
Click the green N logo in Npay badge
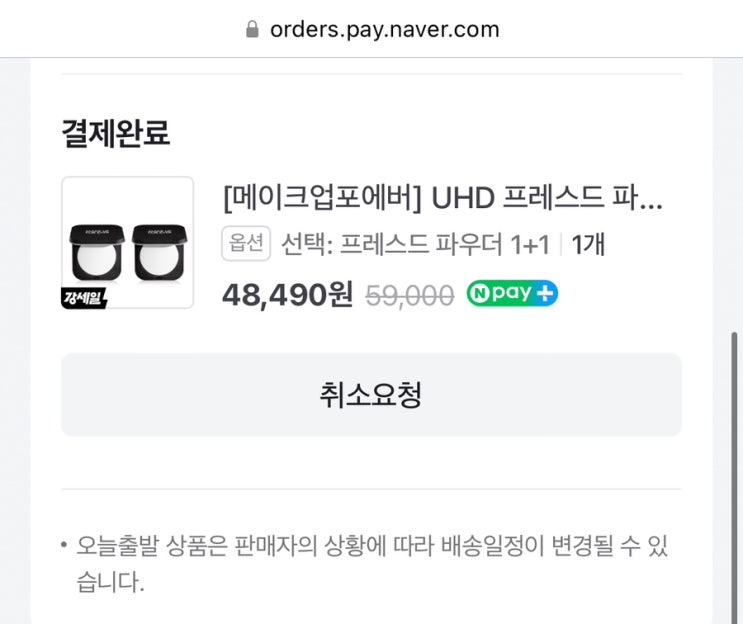[x=480, y=293]
